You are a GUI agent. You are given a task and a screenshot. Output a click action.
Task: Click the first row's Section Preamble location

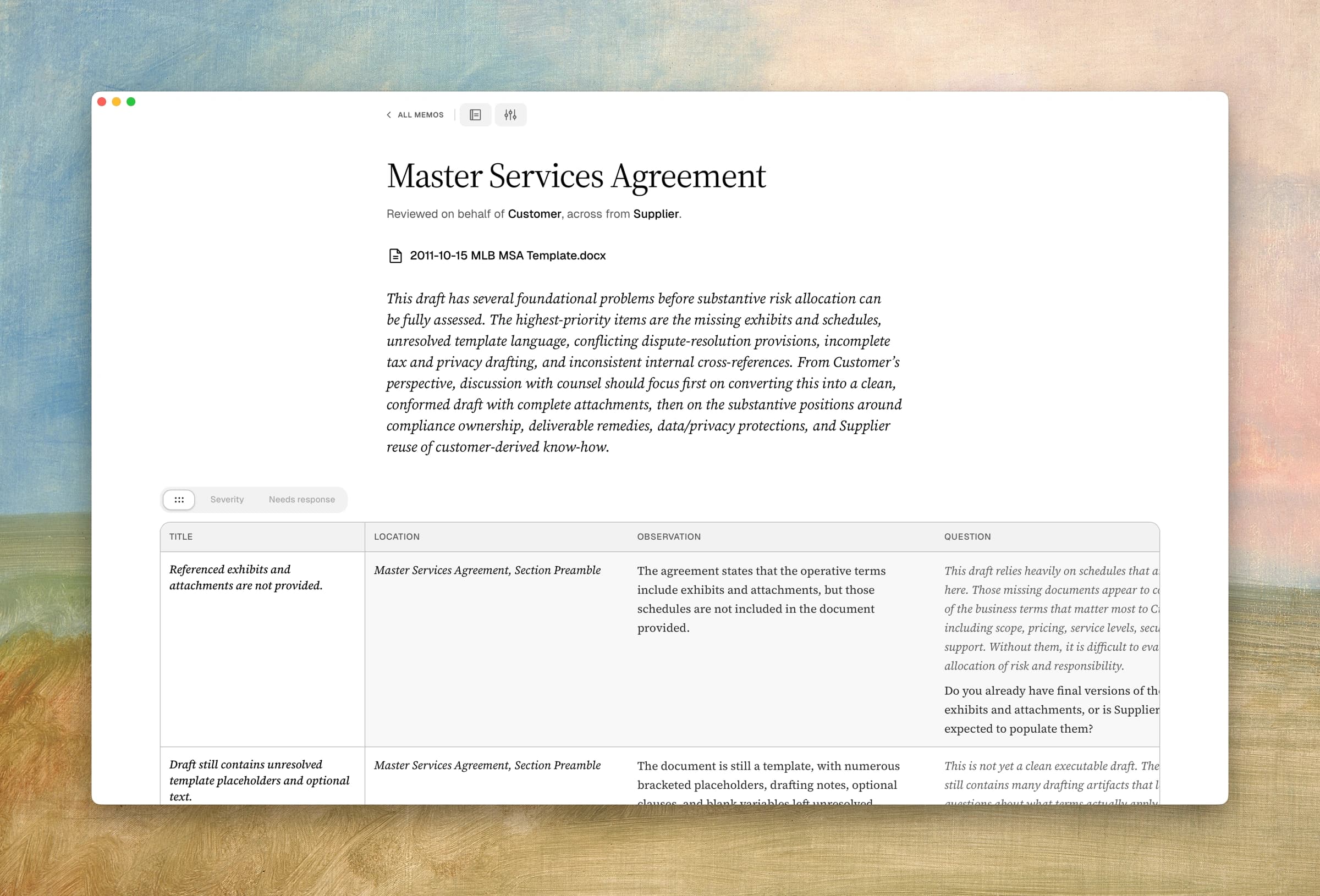(487, 570)
